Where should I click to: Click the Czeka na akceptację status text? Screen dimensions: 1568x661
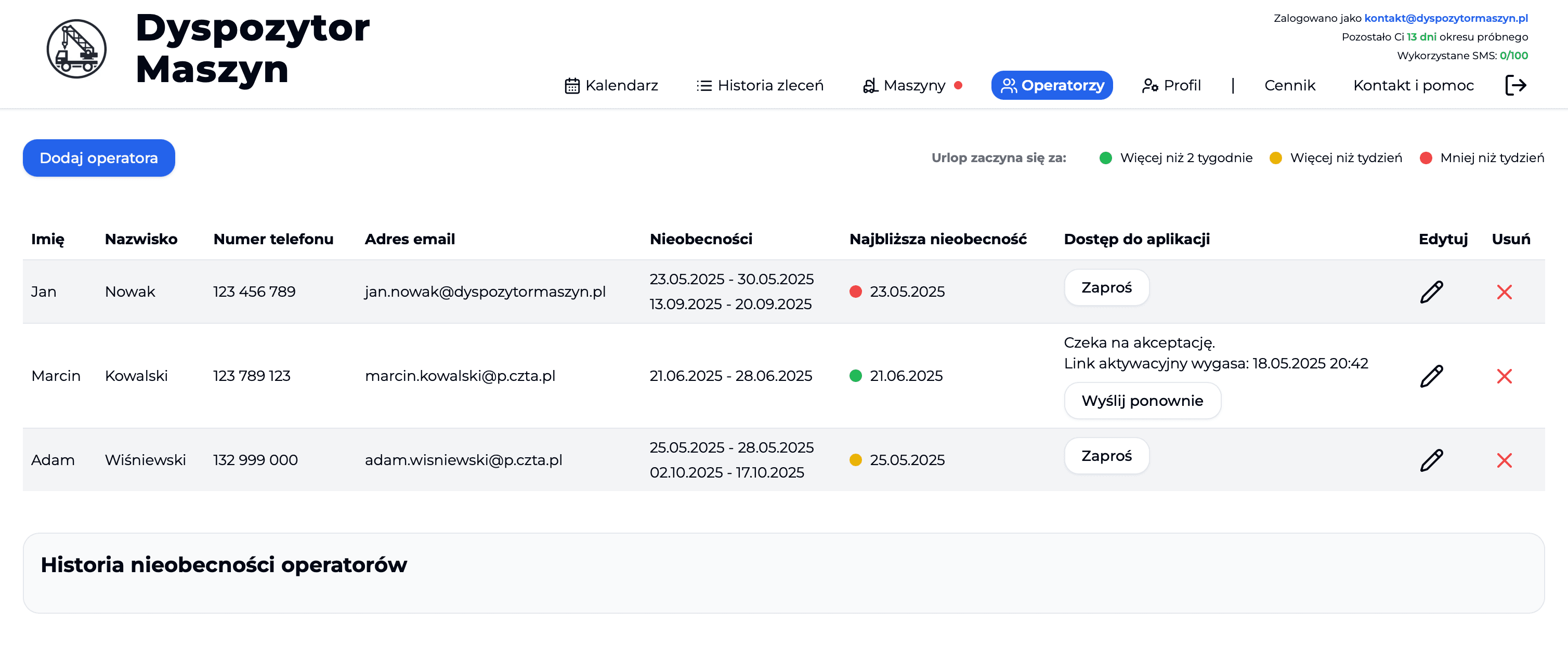pyautogui.click(x=1140, y=342)
